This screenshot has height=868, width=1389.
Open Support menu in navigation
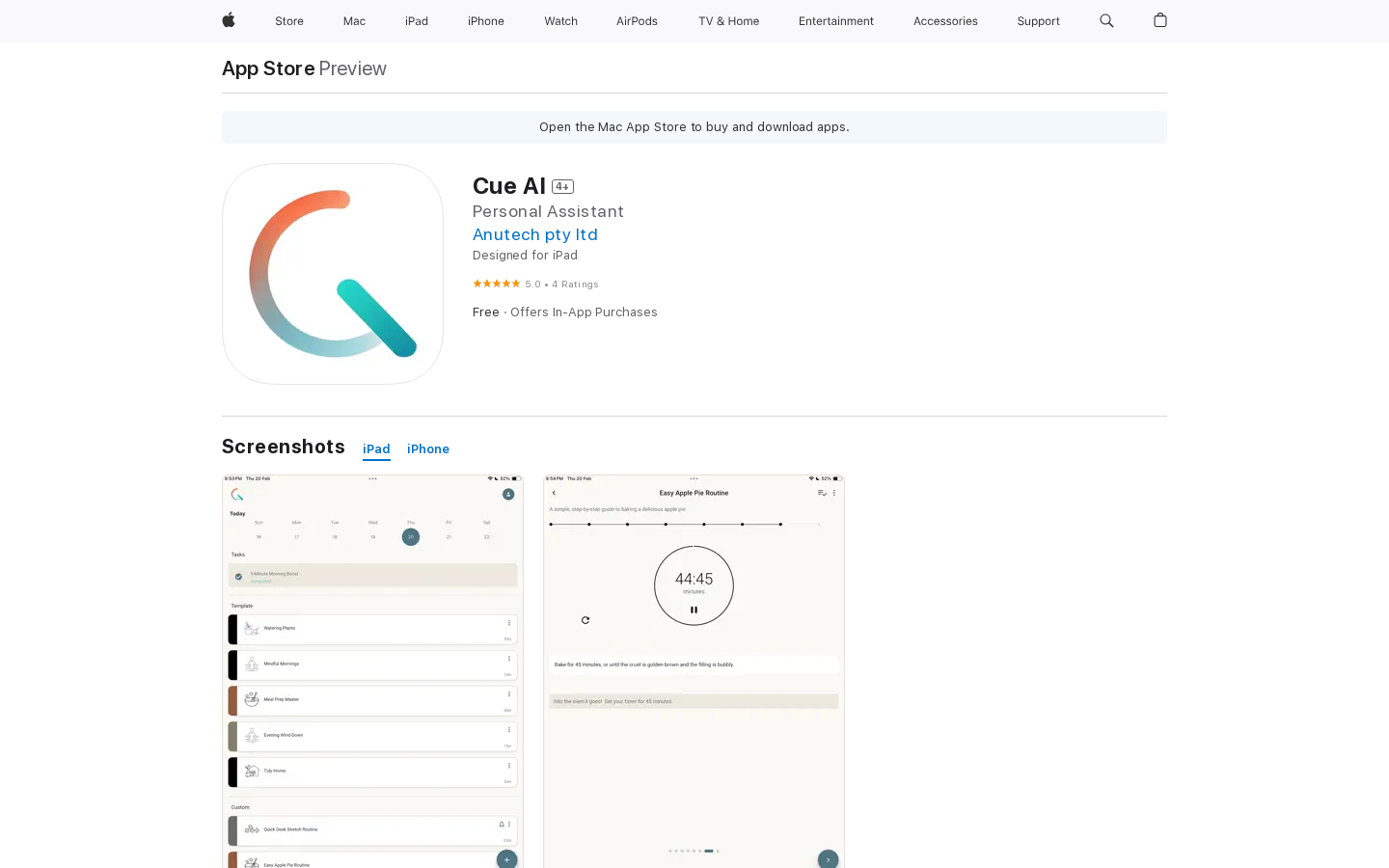click(1038, 21)
